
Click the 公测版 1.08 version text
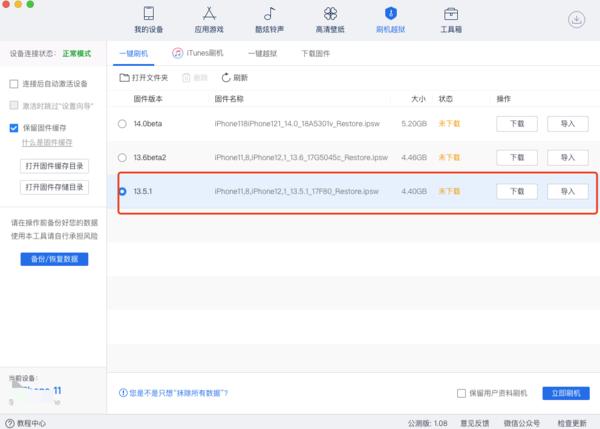click(427, 423)
